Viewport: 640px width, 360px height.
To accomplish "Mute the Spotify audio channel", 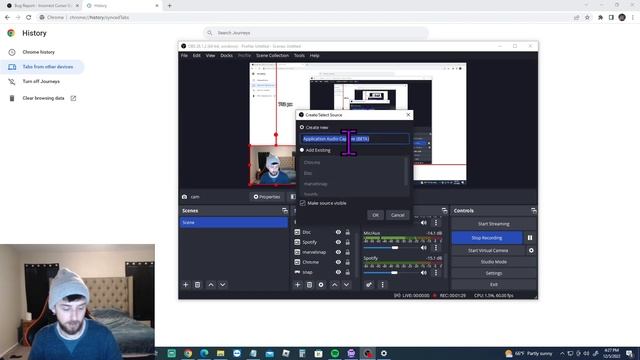I will pos(424,272).
